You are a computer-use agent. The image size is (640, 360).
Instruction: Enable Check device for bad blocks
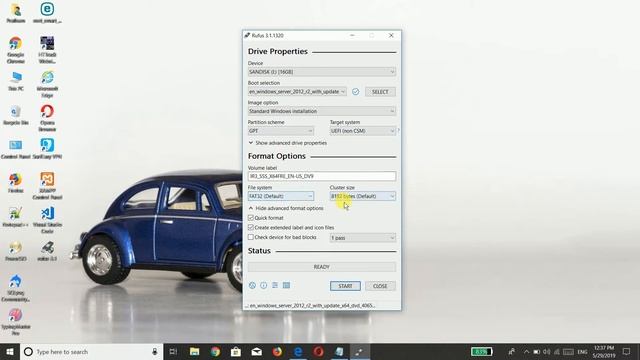click(x=251, y=237)
